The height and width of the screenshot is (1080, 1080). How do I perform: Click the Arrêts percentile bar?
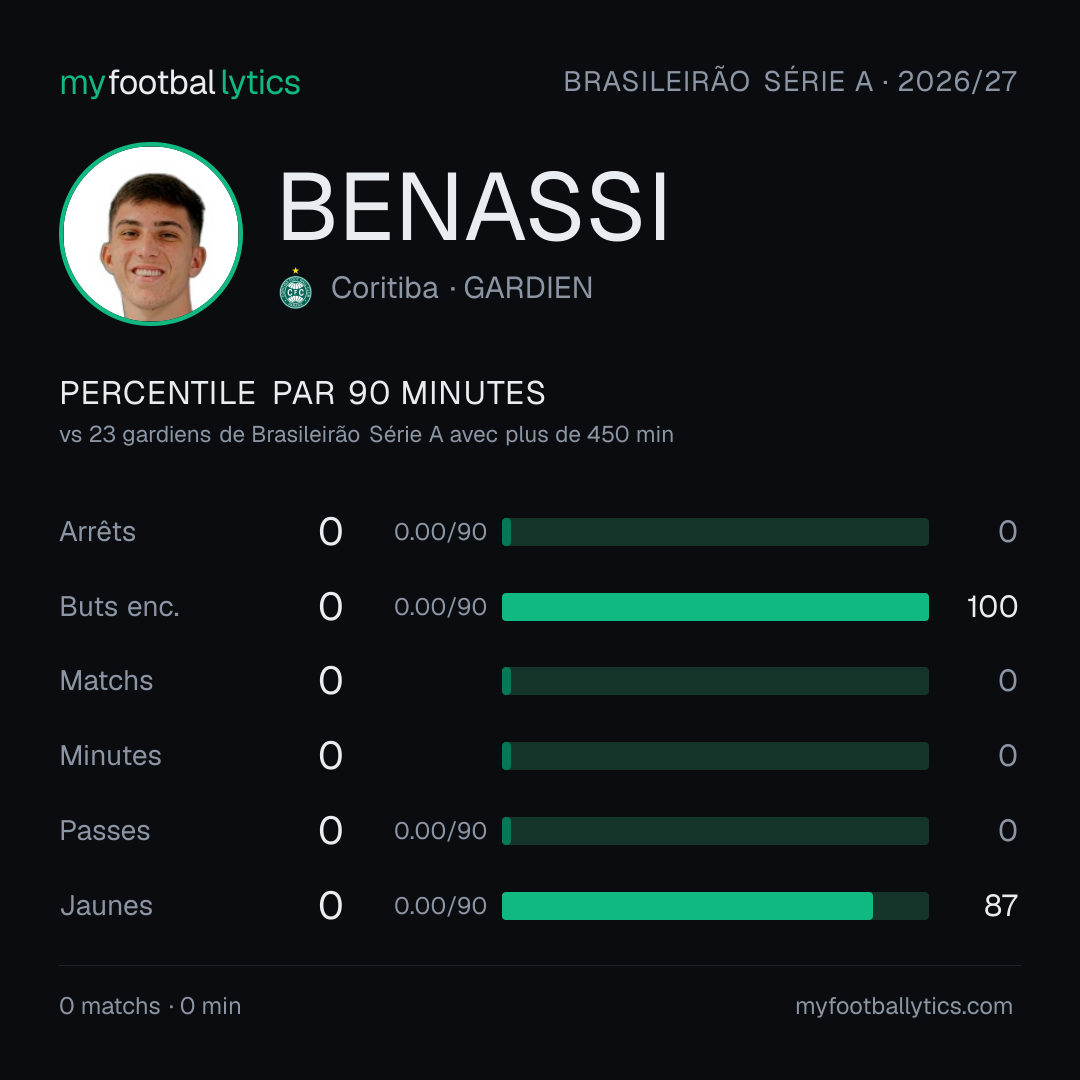pos(715,532)
